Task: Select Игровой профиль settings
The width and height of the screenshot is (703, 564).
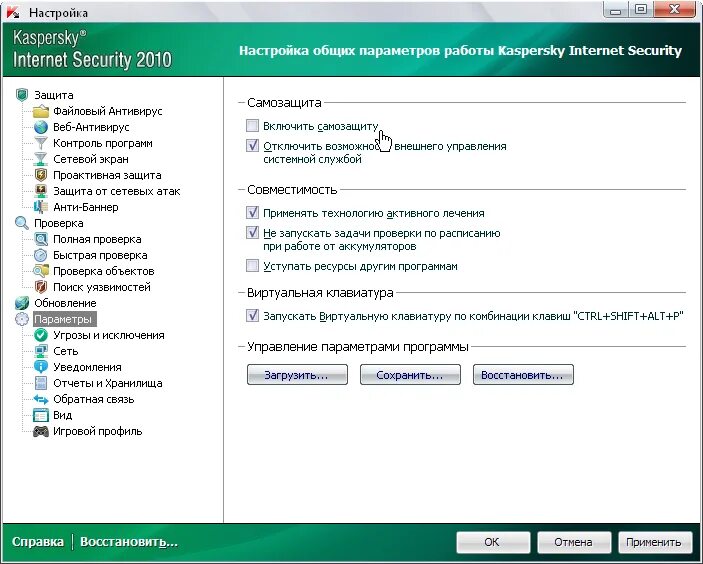Action: [97, 431]
